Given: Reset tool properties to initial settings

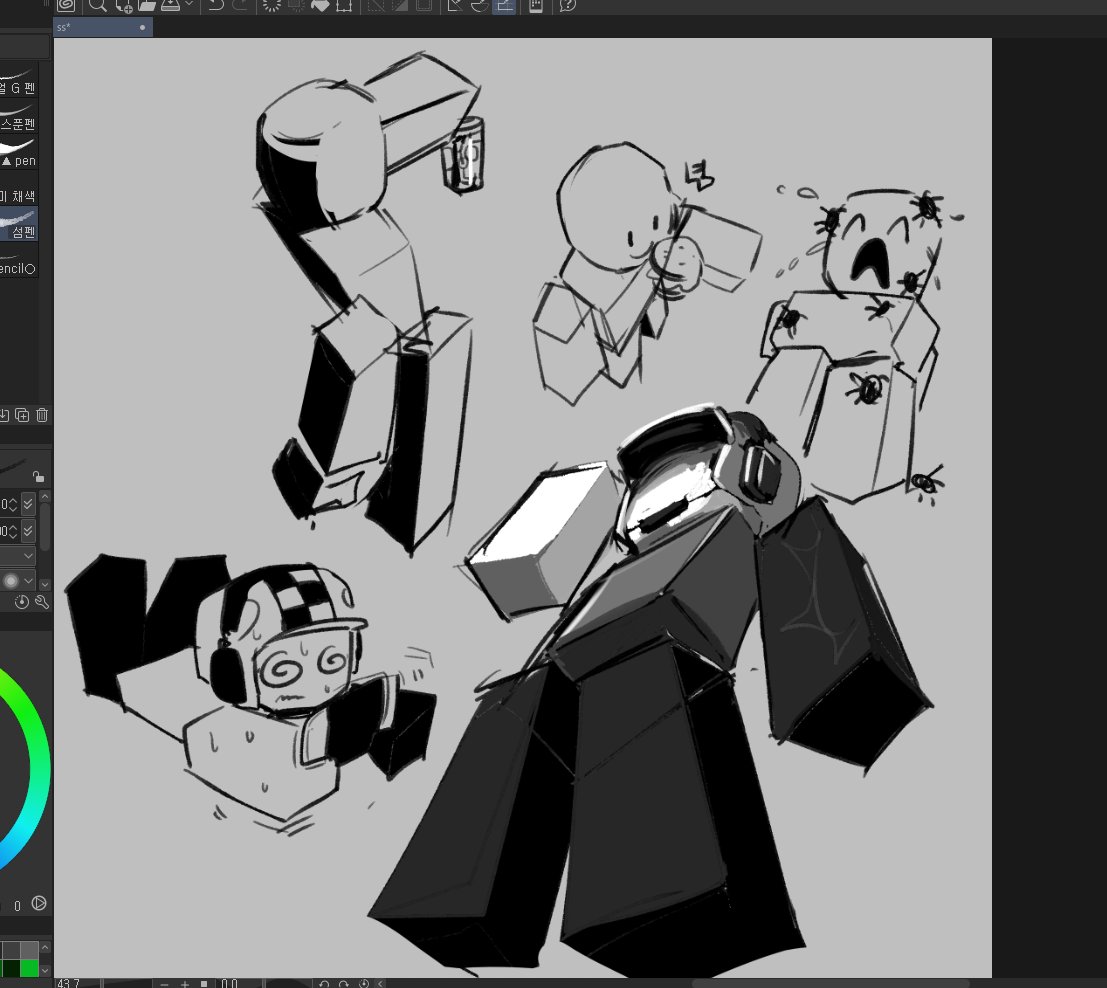Looking at the screenshot, I should point(22,602).
